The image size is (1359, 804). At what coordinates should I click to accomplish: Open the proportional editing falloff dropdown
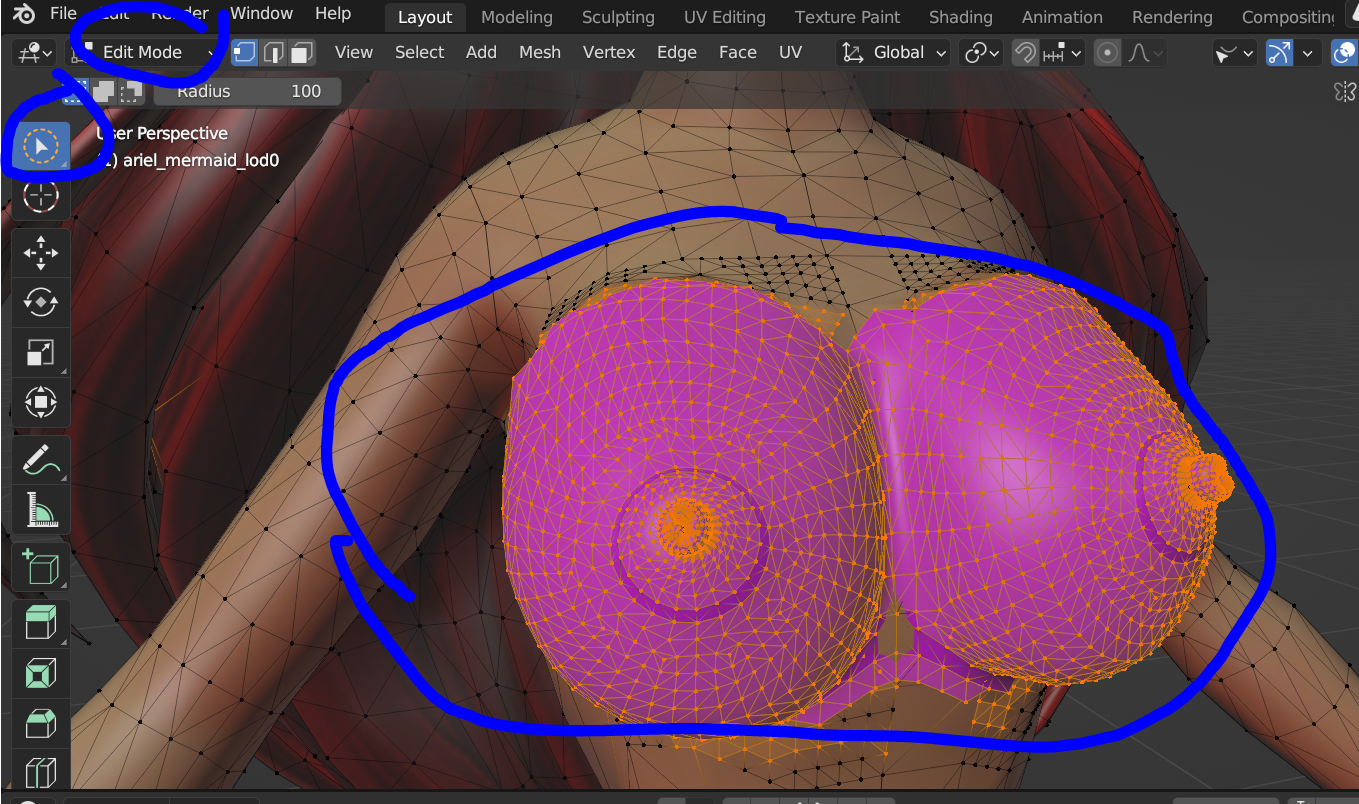coord(1144,53)
